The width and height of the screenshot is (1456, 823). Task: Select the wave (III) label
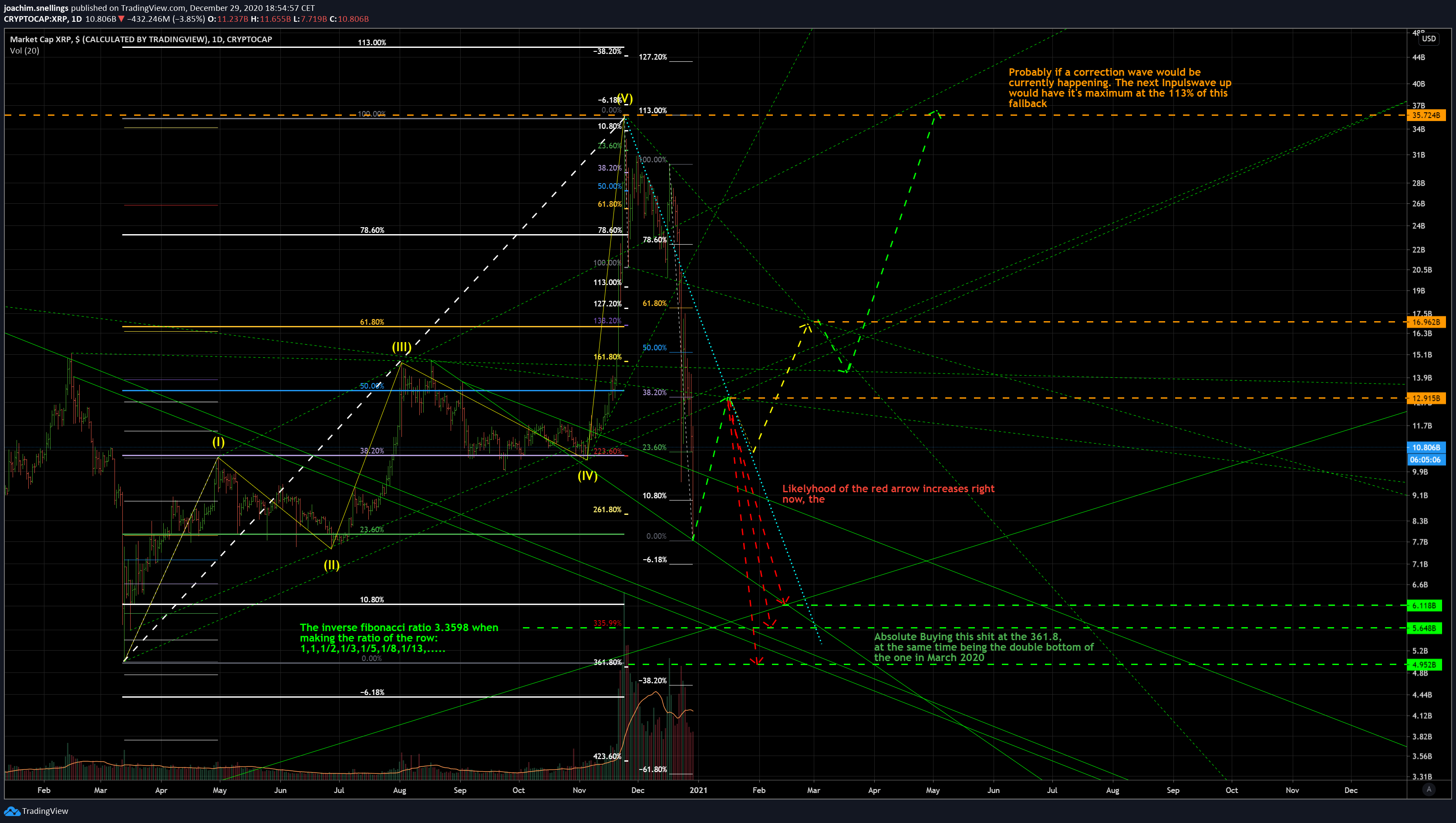click(401, 346)
